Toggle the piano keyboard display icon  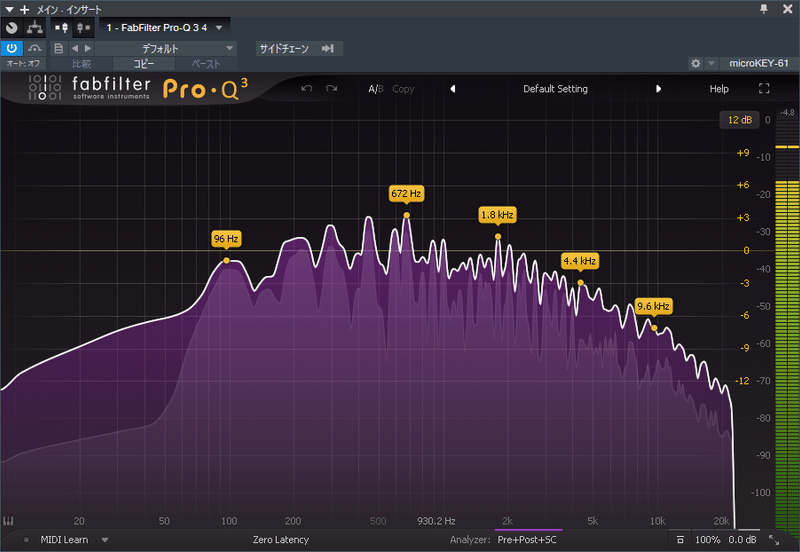[x=8, y=521]
